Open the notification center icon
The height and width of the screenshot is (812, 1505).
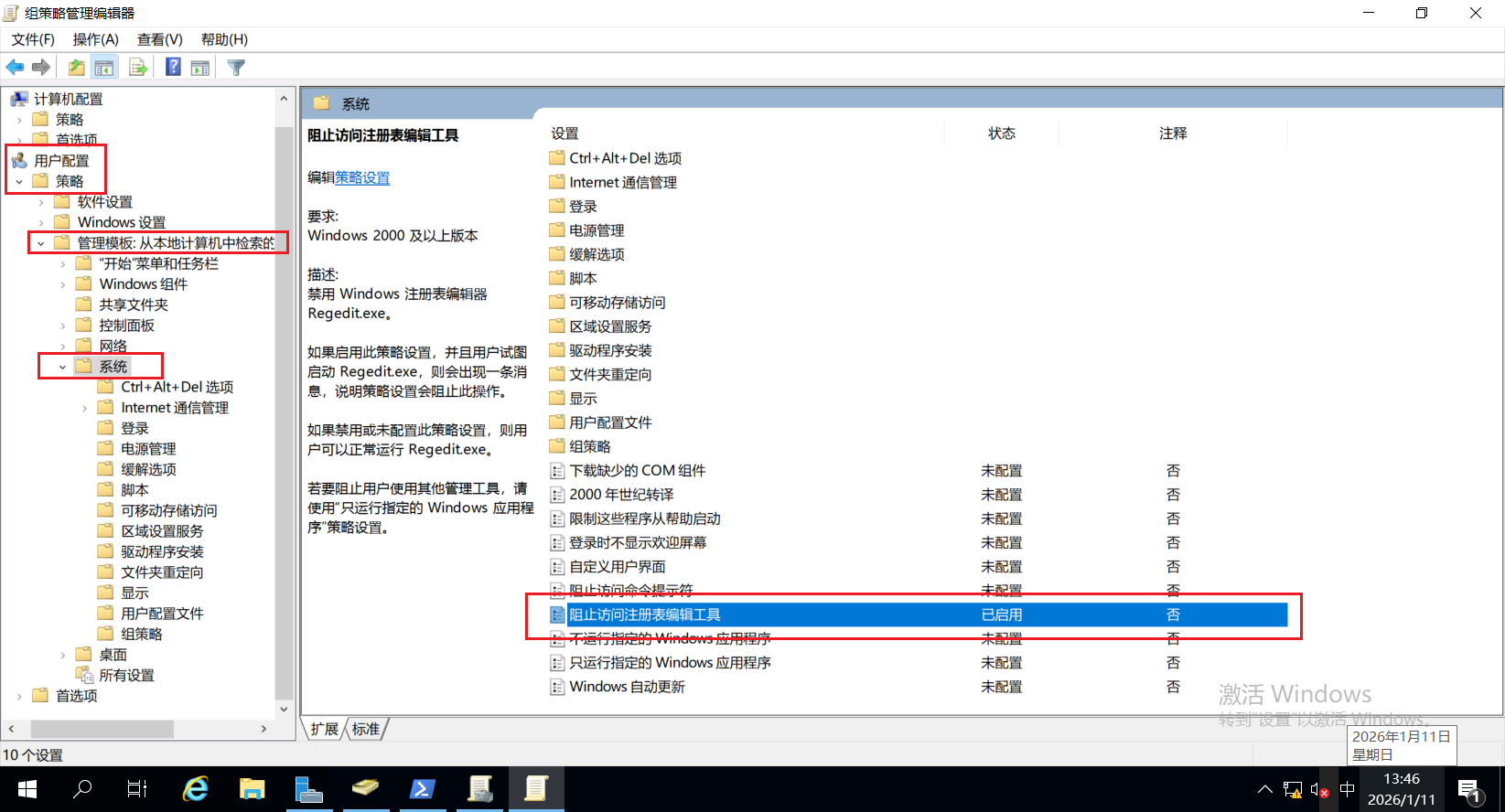click(x=1469, y=789)
